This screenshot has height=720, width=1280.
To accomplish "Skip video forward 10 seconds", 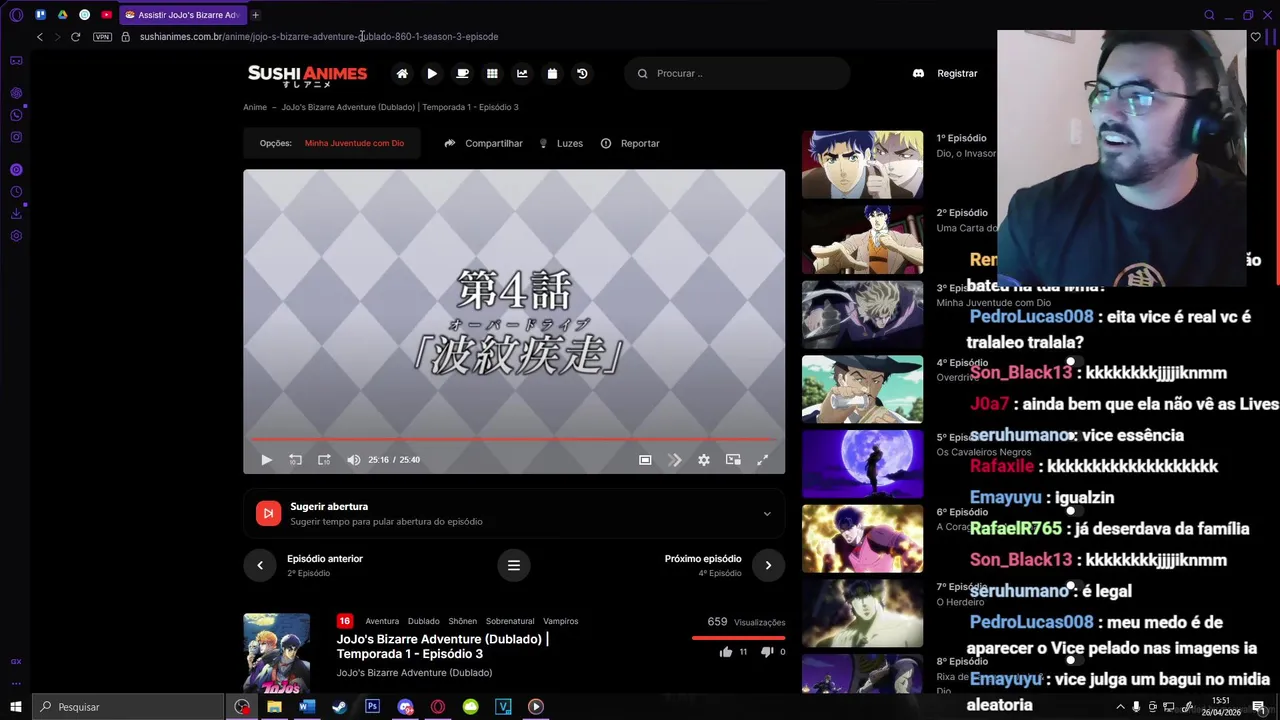I will (x=324, y=460).
